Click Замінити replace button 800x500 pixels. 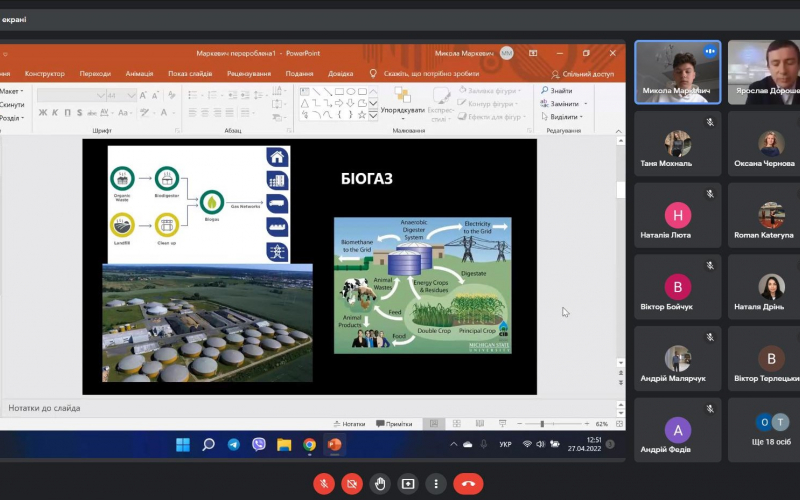coord(563,104)
